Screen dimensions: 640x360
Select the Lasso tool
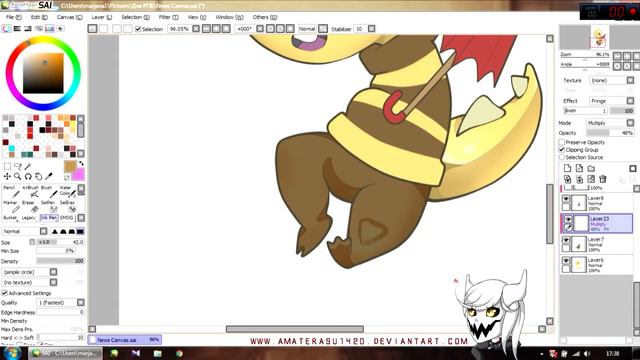point(18,167)
